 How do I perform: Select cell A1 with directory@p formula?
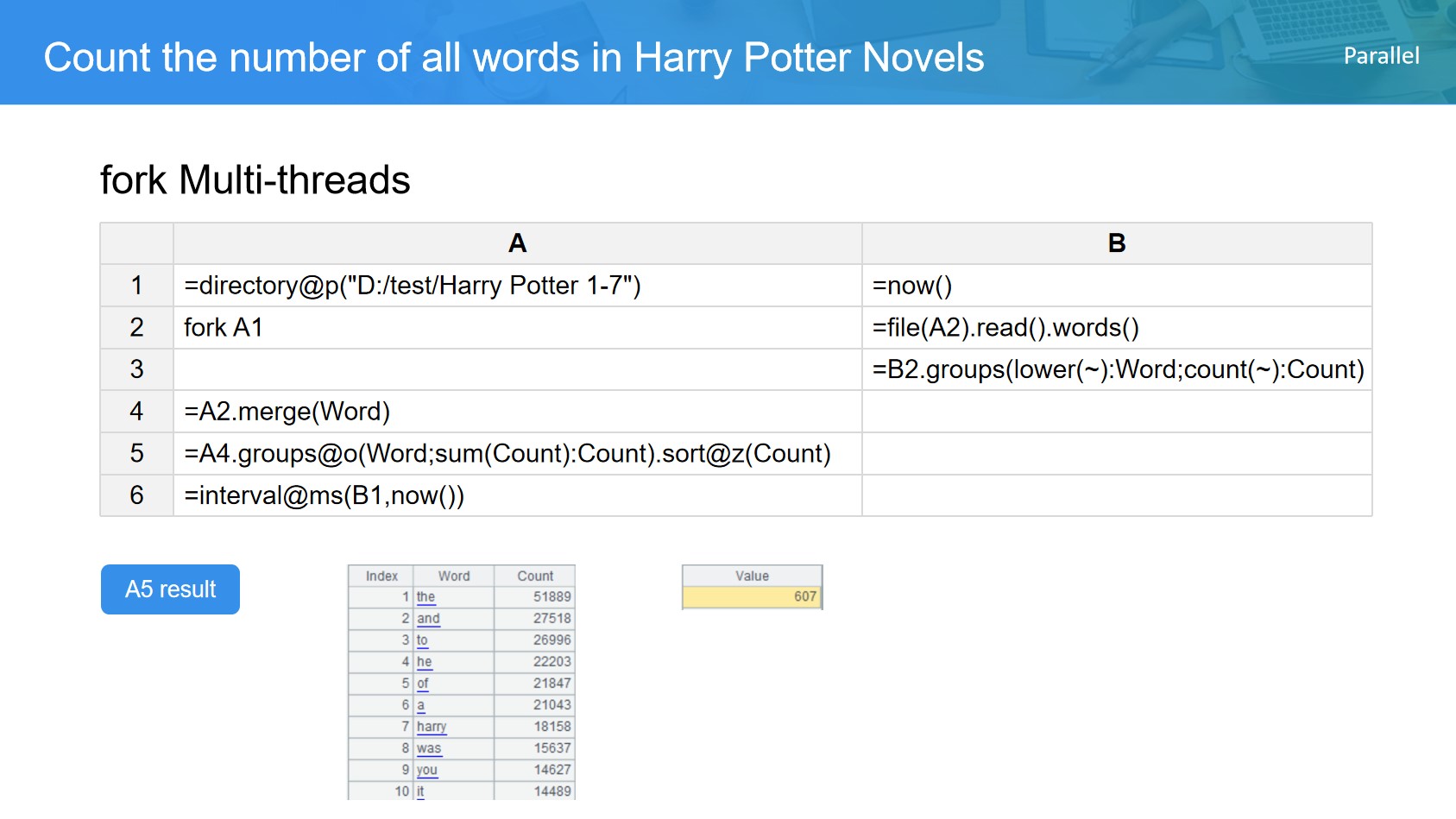coord(517,286)
